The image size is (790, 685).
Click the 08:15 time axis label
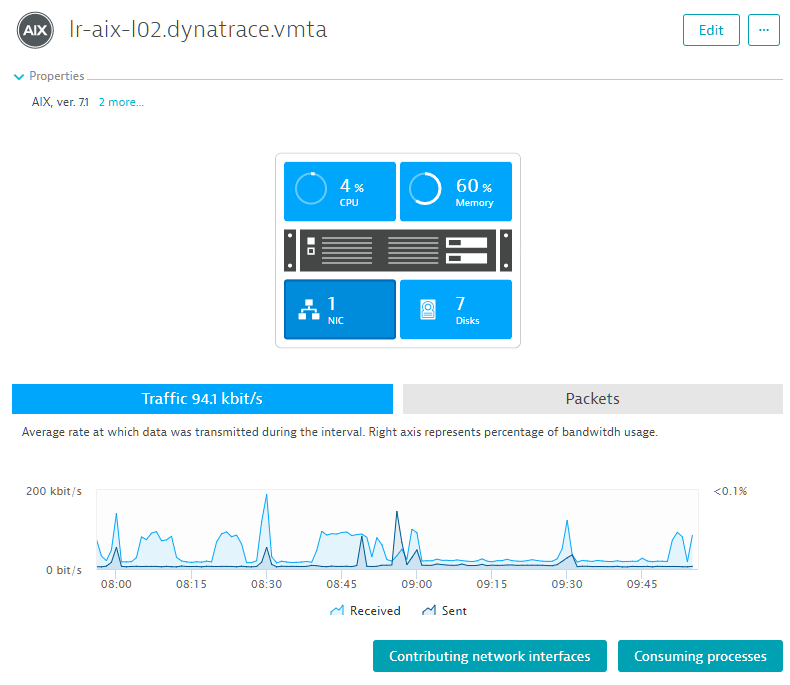point(191,584)
